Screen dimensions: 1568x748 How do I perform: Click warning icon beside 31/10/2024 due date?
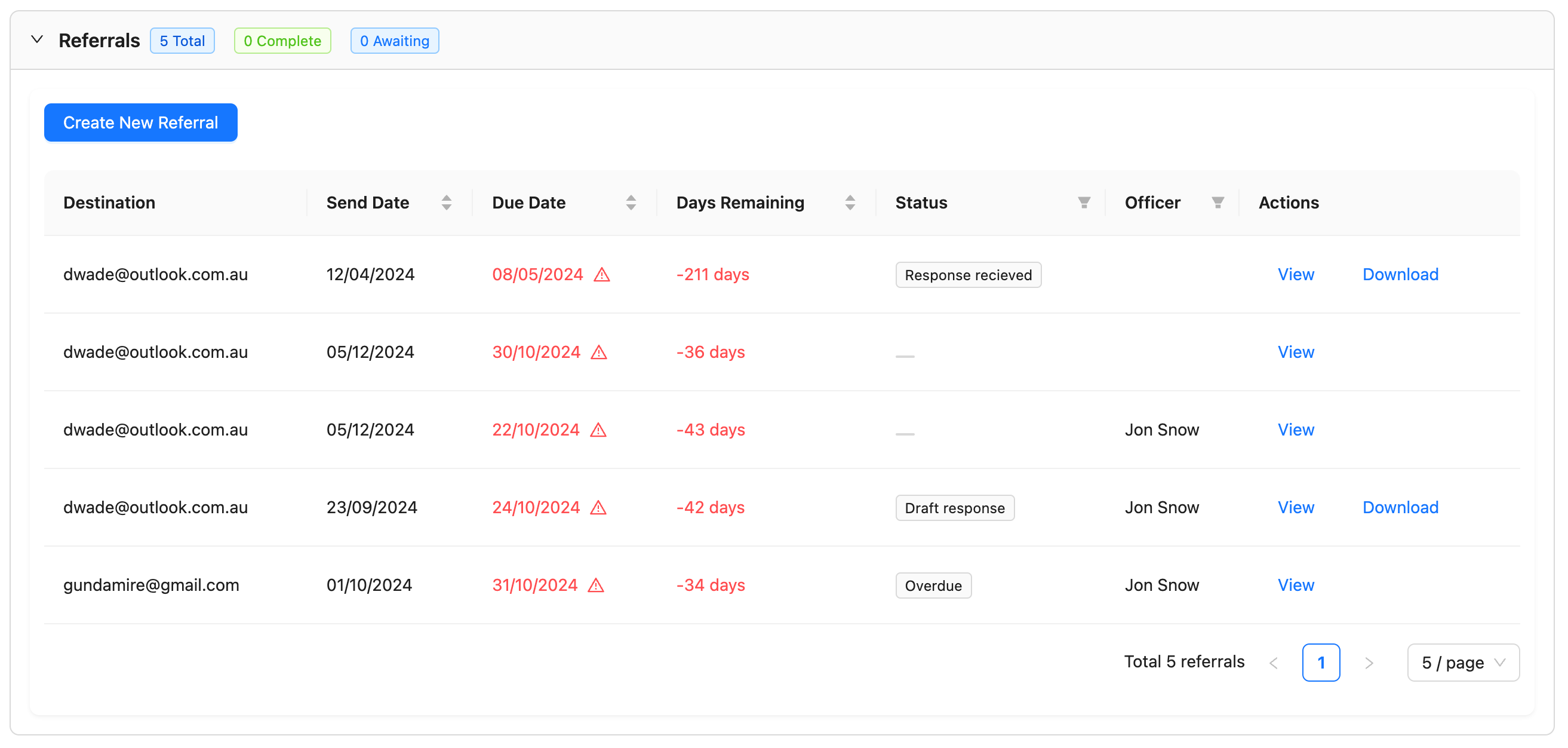click(596, 585)
